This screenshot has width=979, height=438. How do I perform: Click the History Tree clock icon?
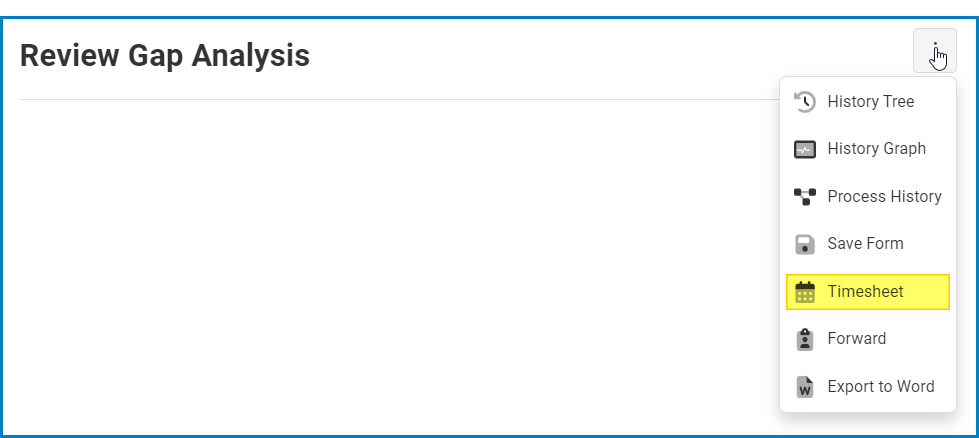coord(805,102)
